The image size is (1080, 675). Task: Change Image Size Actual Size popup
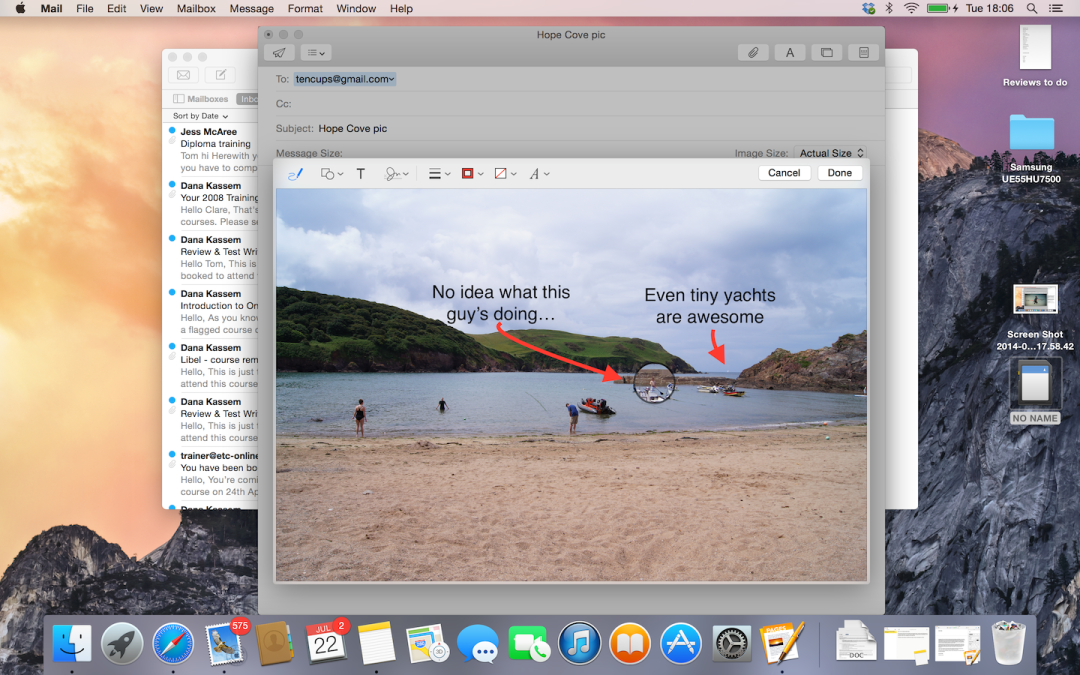click(x=829, y=153)
